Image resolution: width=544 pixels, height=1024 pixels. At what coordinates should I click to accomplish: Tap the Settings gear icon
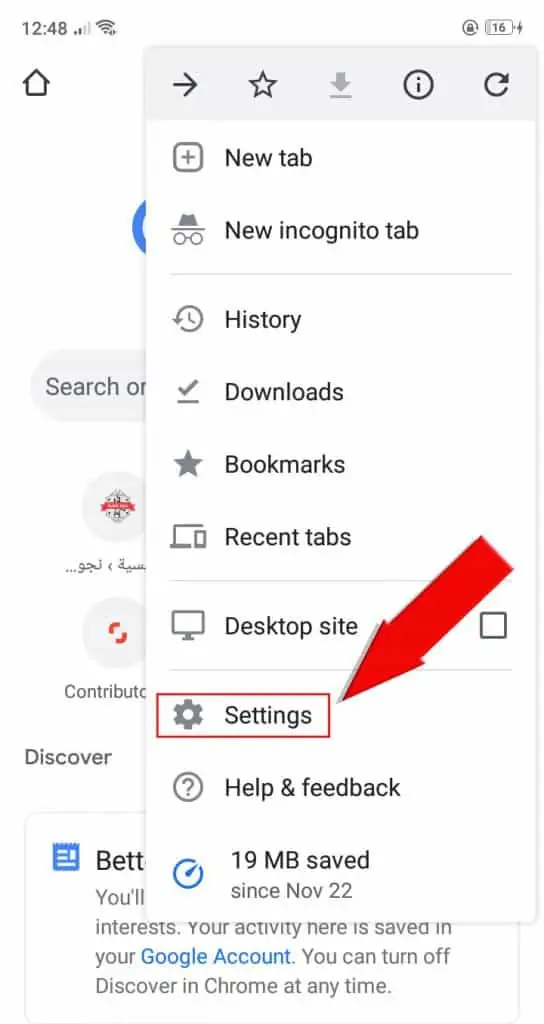tap(188, 716)
